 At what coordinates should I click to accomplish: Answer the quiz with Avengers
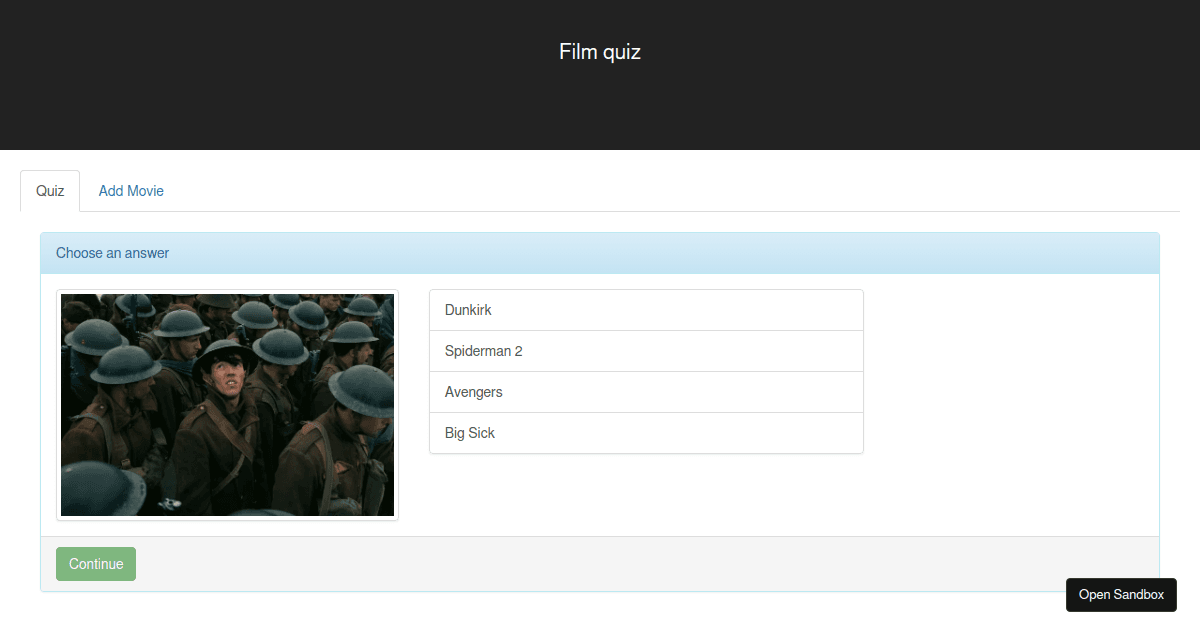coord(646,392)
